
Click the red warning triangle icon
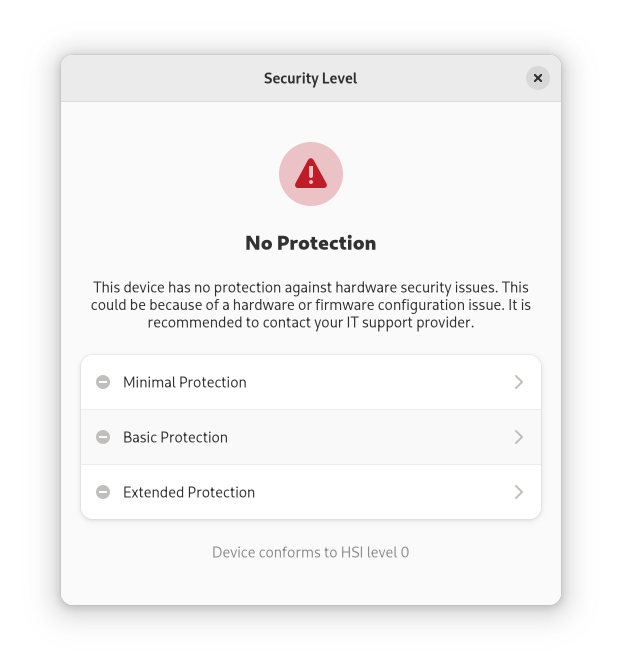(x=311, y=173)
